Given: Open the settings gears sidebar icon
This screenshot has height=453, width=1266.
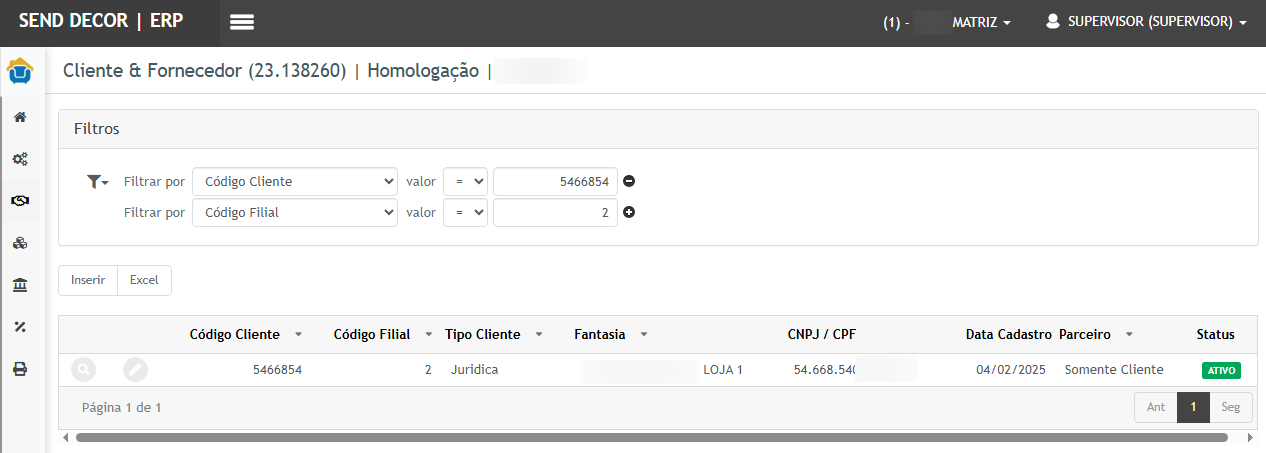Looking at the screenshot, I should (x=20, y=158).
